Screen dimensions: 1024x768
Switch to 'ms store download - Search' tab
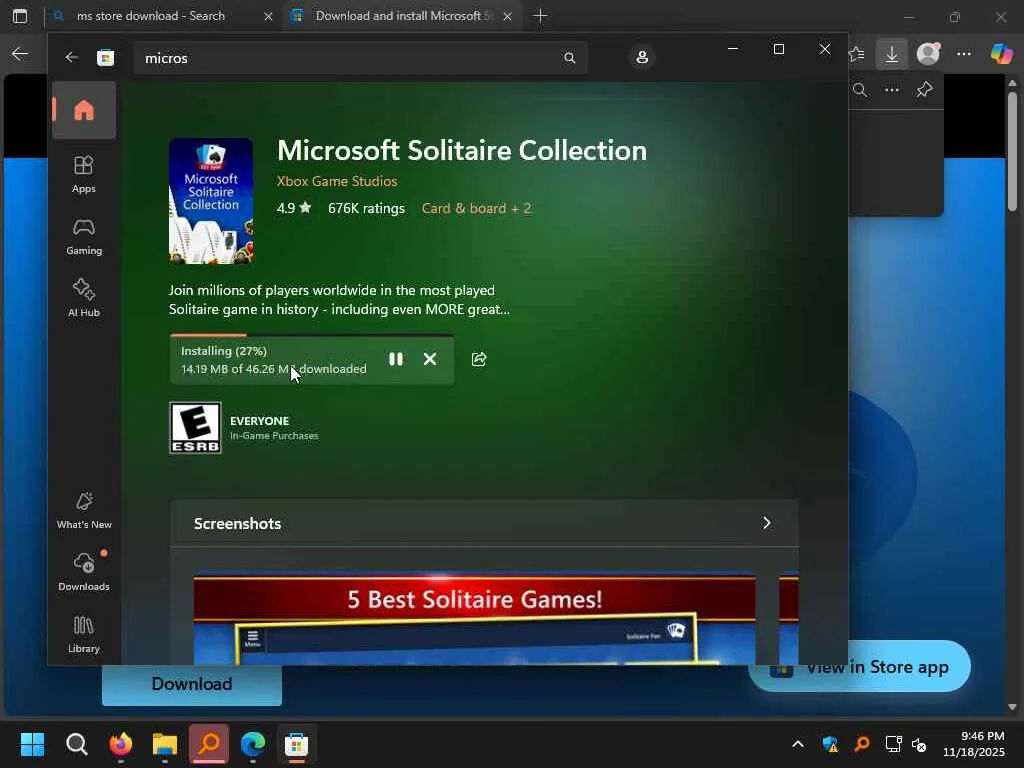(151, 16)
